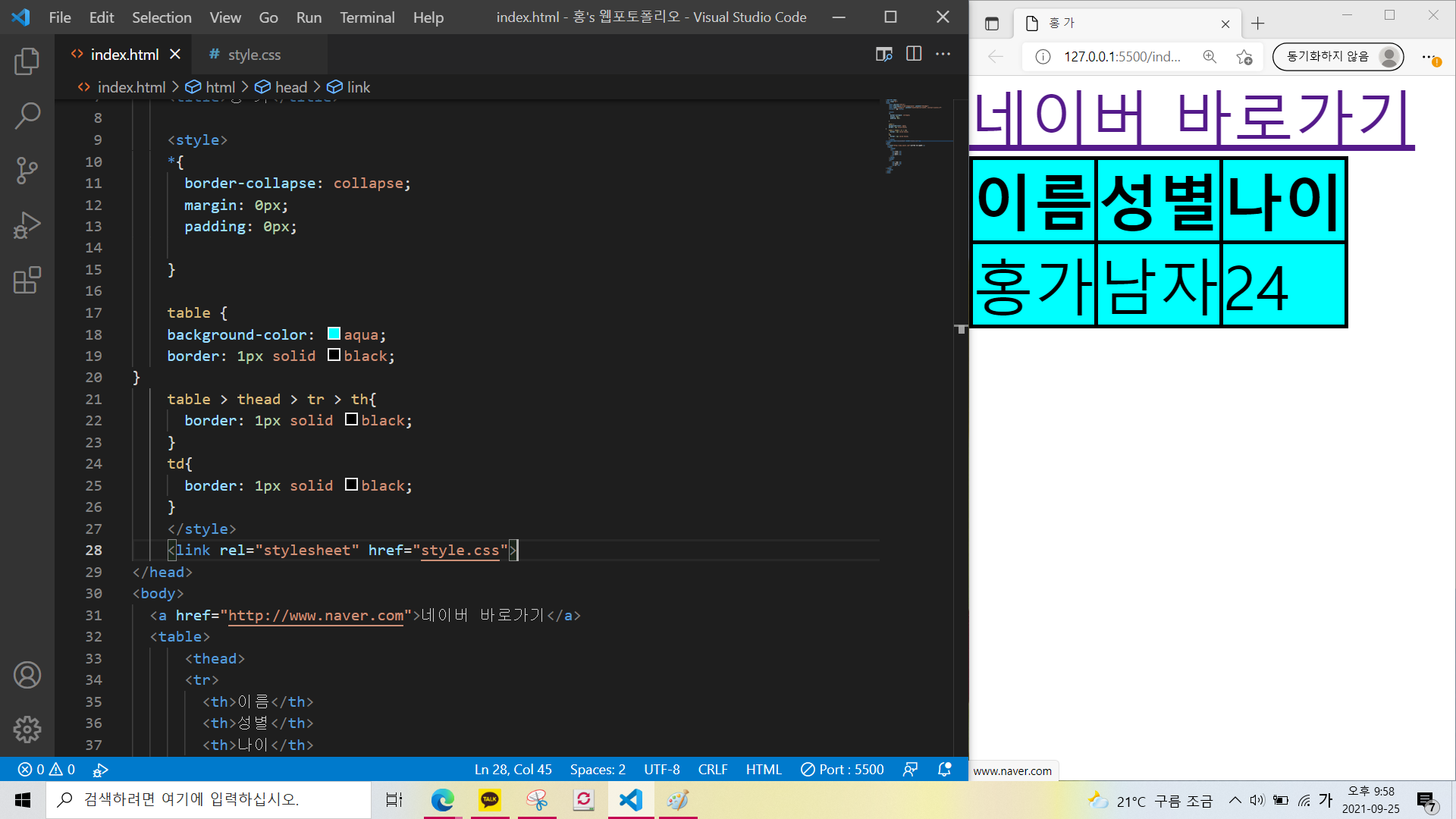This screenshot has height=819, width=1456.
Task: Split the editor to the right
Action: pyautogui.click(x=914, y=54)
